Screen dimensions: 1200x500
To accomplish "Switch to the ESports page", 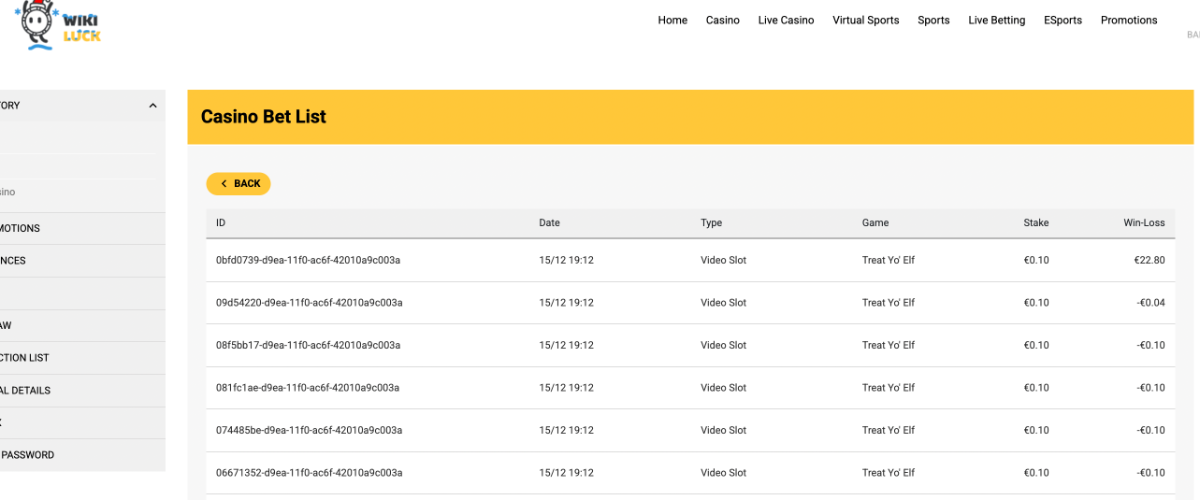I will pyautogui.click(x=1062, y=20).
